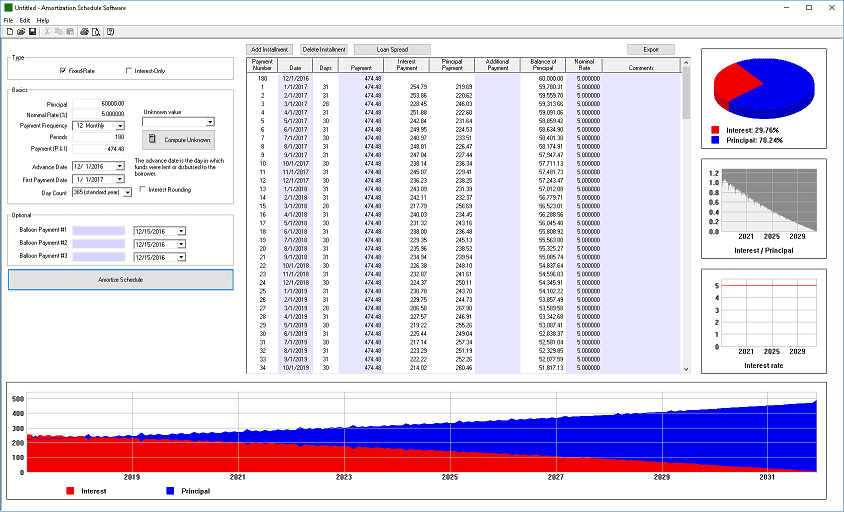Viewport: 844px width, 512px height.
Task: Click the Copy toolbar icon
Action: tap(58, 32)
